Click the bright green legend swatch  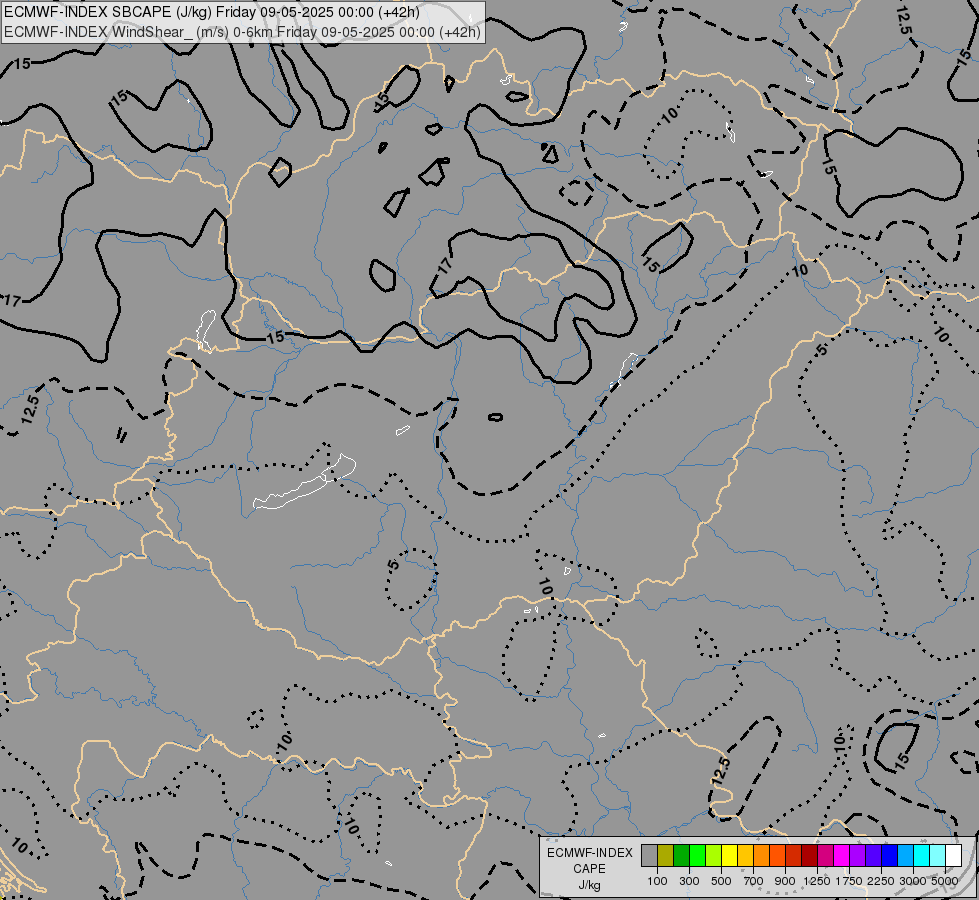coord(697,855)
